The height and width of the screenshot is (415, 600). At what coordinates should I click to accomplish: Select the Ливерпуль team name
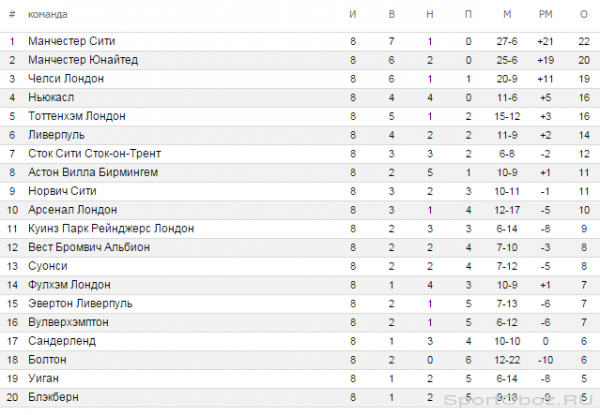point(56,135)
